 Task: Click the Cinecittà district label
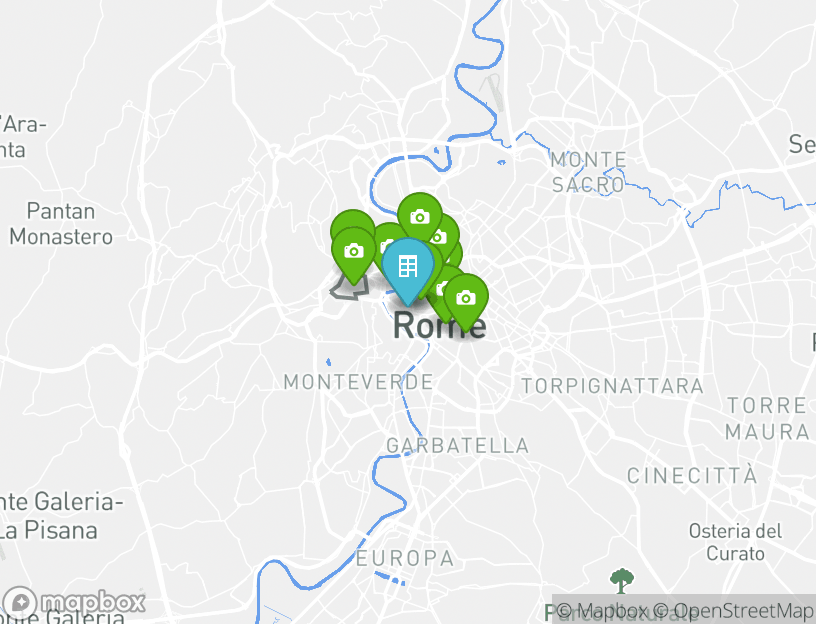click(692, 476)
